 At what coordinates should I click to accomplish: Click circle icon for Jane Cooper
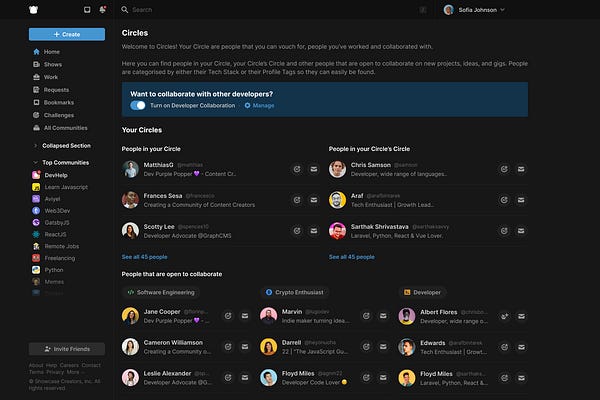tap(228, 316)
